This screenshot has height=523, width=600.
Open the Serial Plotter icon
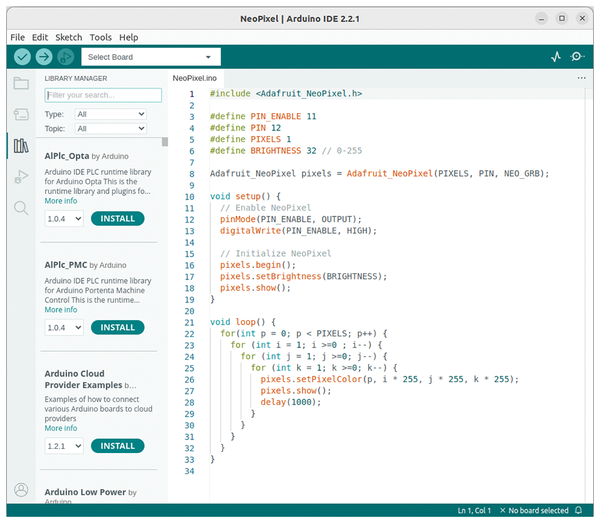(x=556, y=57)
